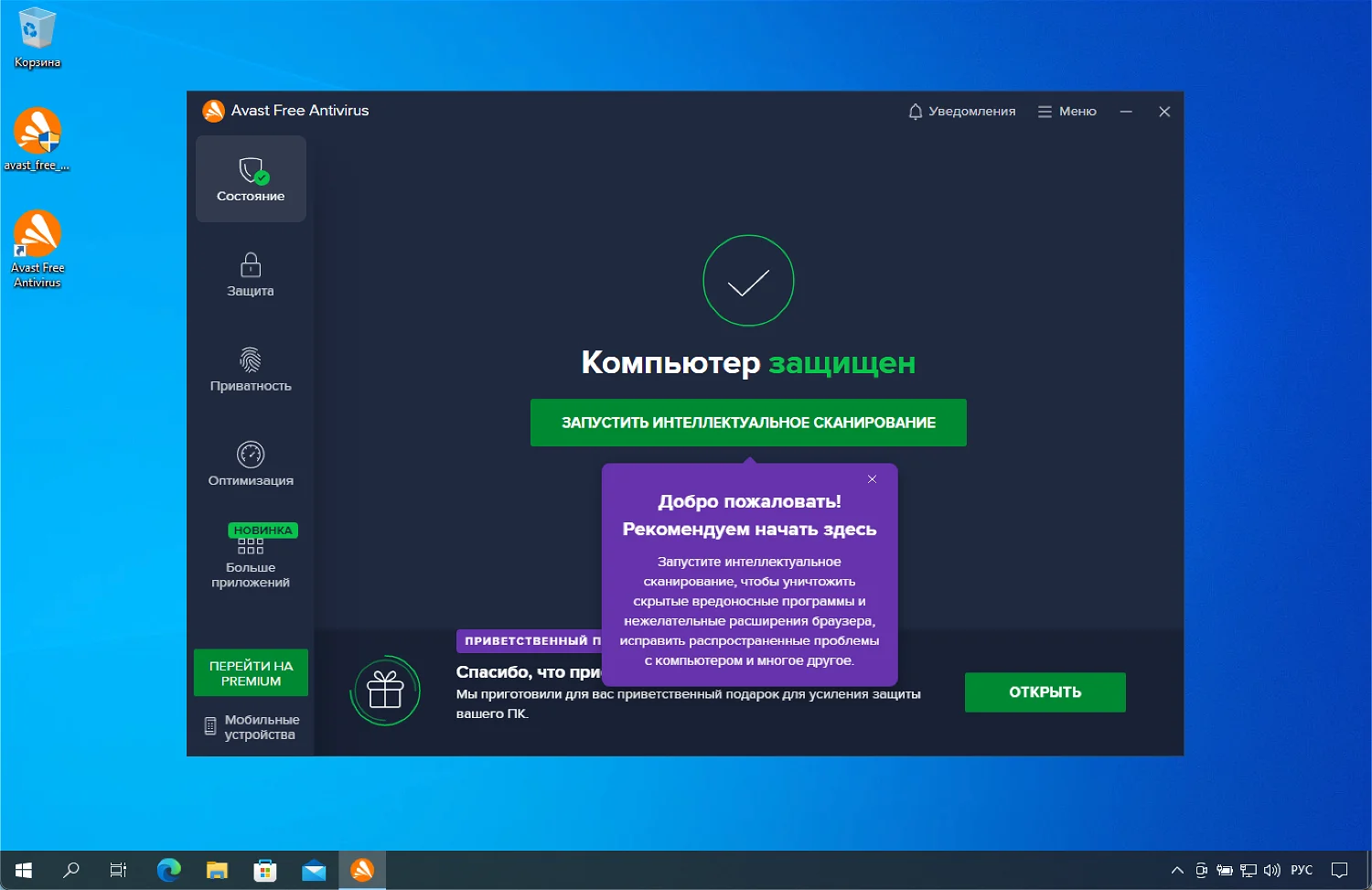
Task: Open the Оптимизация gauge section
Action: point(250,464)
